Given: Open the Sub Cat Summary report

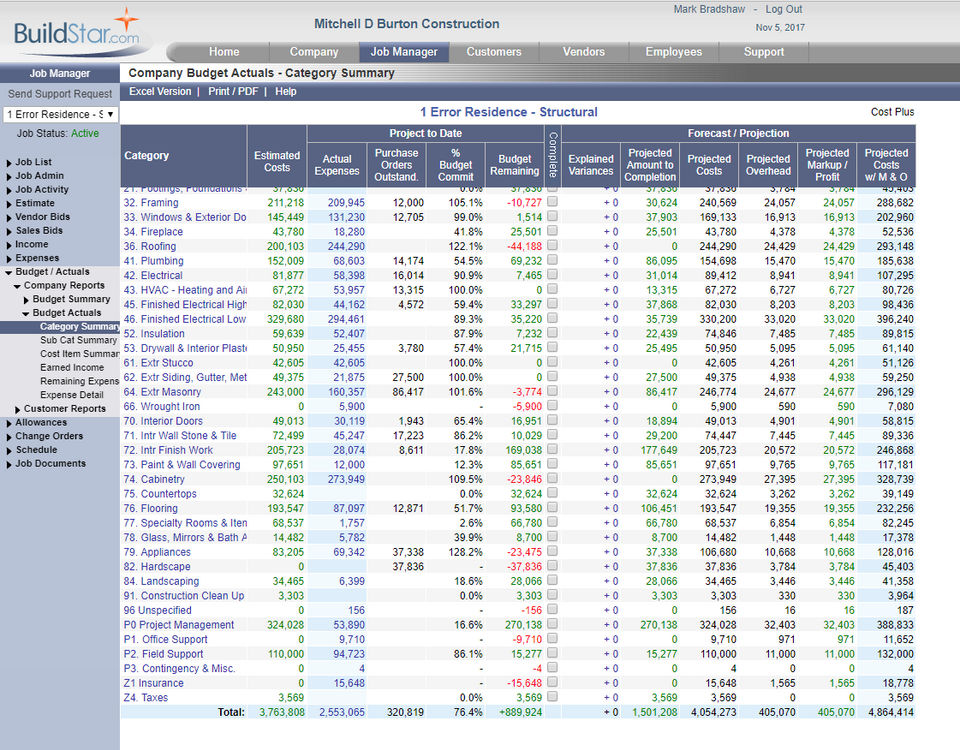Looking at the screenshot, I should [x=79, y=340].
